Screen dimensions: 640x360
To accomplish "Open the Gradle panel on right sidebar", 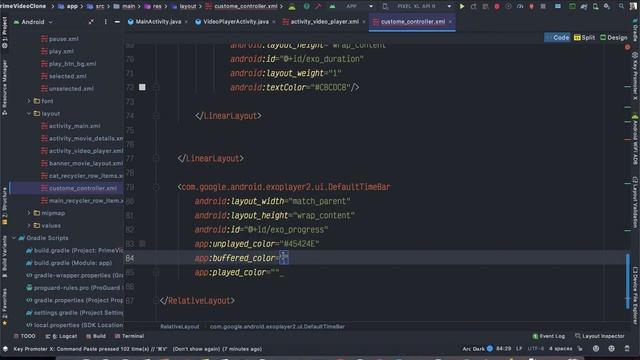I will [635, 29].
